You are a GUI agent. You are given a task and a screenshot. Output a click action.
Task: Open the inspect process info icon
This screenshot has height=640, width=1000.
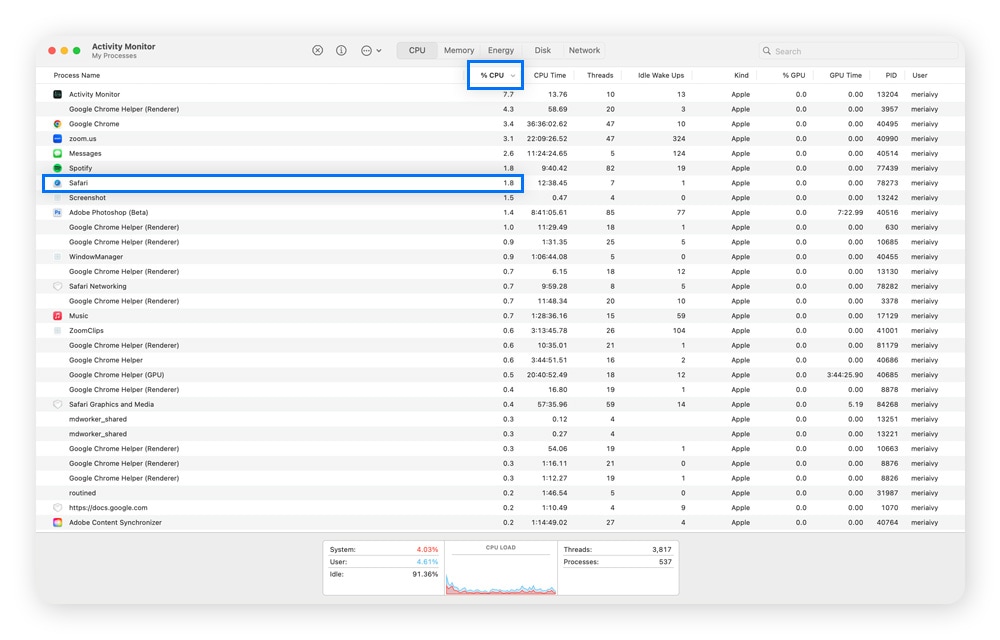[x=341, y=50]
